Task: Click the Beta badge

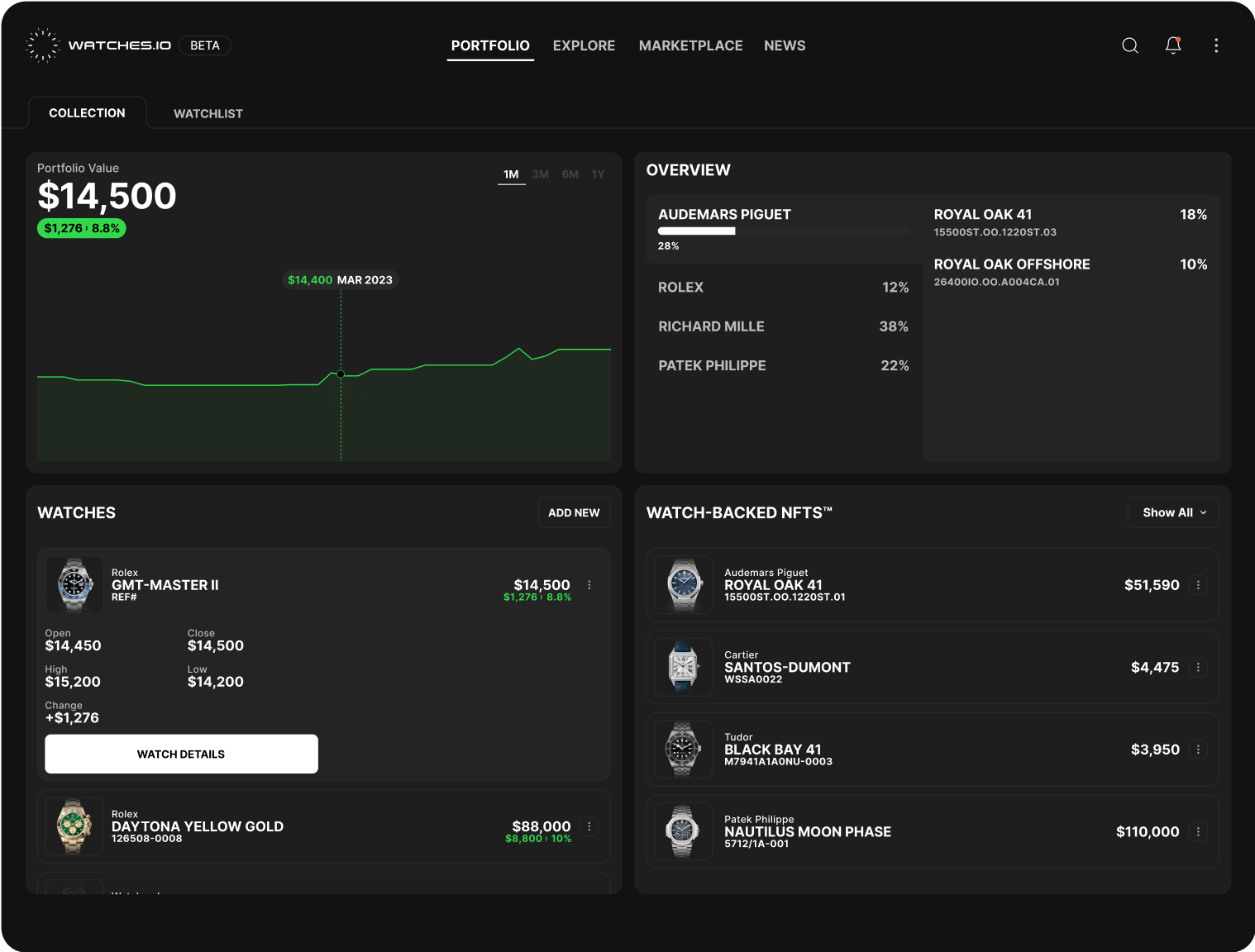Action: [x=205, y=45]
